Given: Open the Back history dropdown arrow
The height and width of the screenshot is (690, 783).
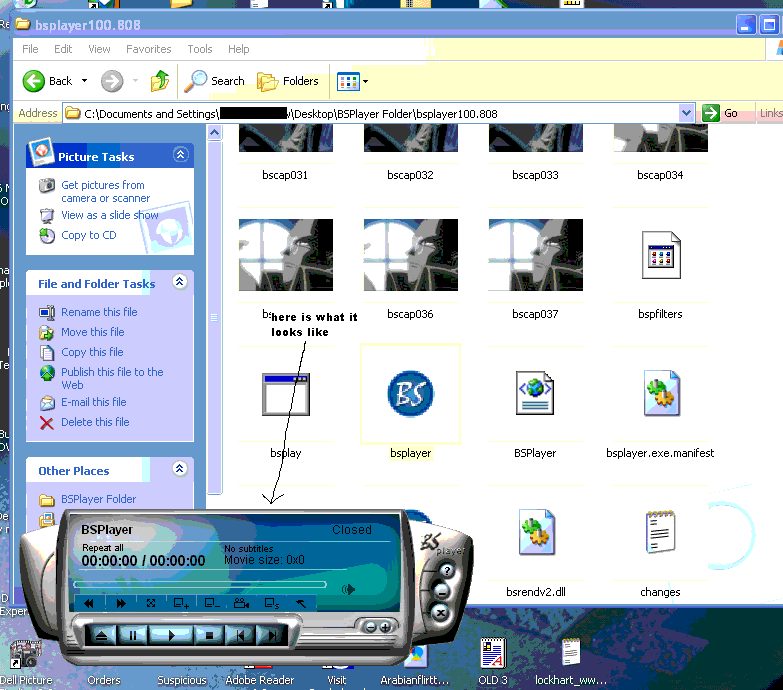Looking at the screenshot, I should click(x=84, y=81).
